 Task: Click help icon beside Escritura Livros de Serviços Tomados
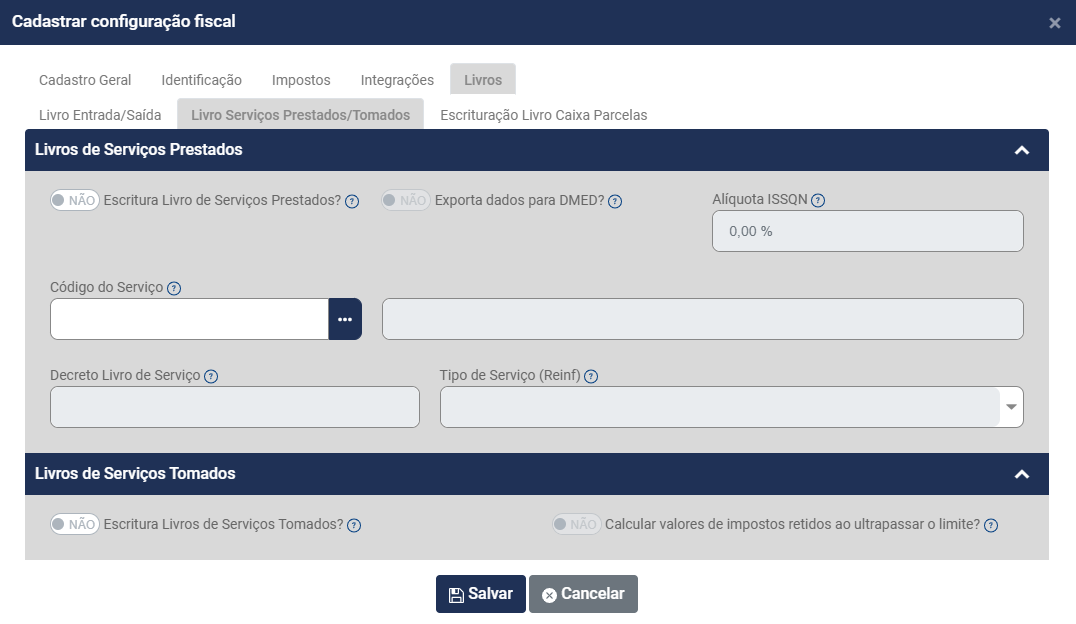tap(354, 525)
